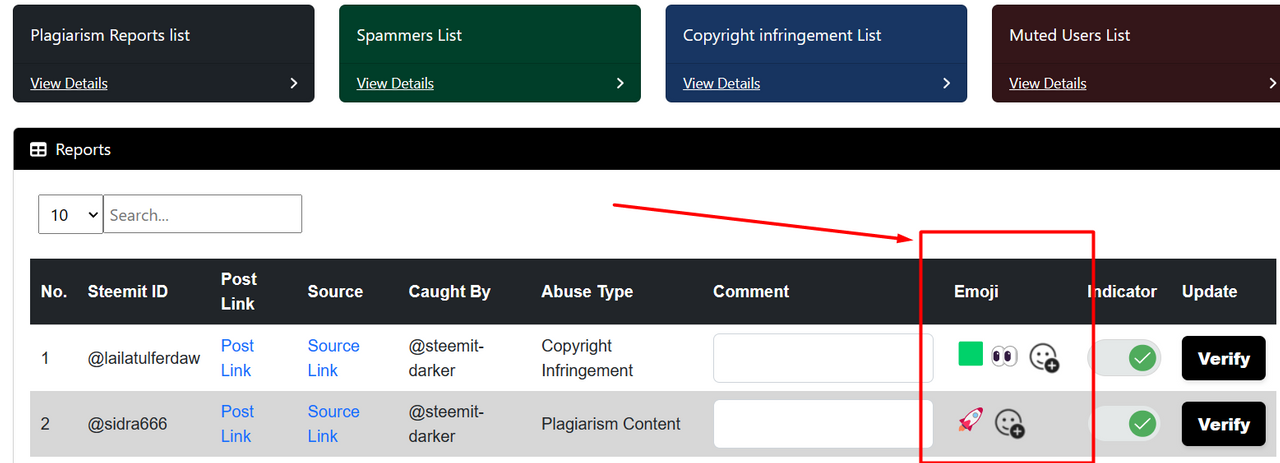Click the Reports table icon
The height and width of the screenshot is (463, 1280).
(x=38, y=150)
